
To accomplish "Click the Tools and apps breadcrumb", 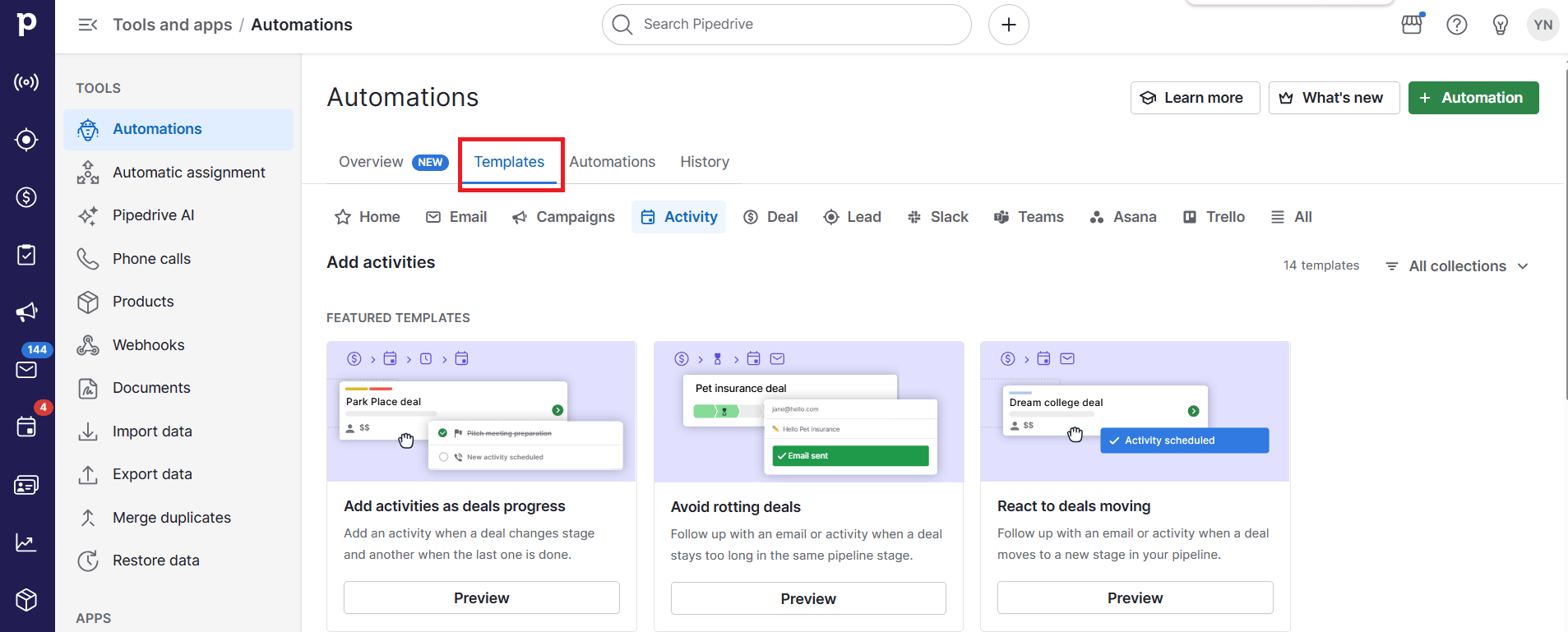I will click(x=173, y=25).
